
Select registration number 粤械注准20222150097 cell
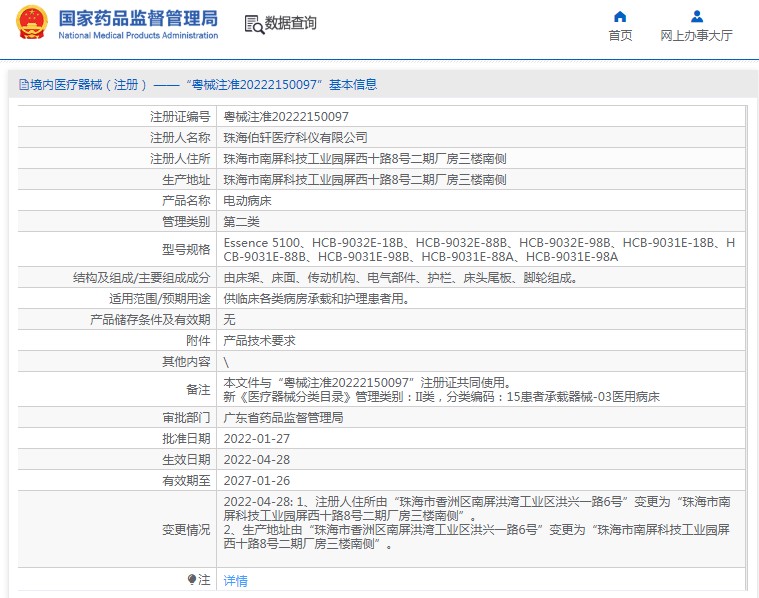286,117
